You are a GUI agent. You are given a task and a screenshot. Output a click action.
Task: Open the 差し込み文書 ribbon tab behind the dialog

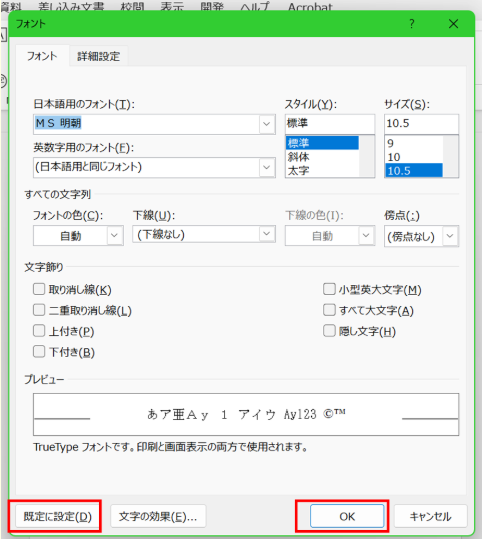pyautogui.click(x=71, y=6)
